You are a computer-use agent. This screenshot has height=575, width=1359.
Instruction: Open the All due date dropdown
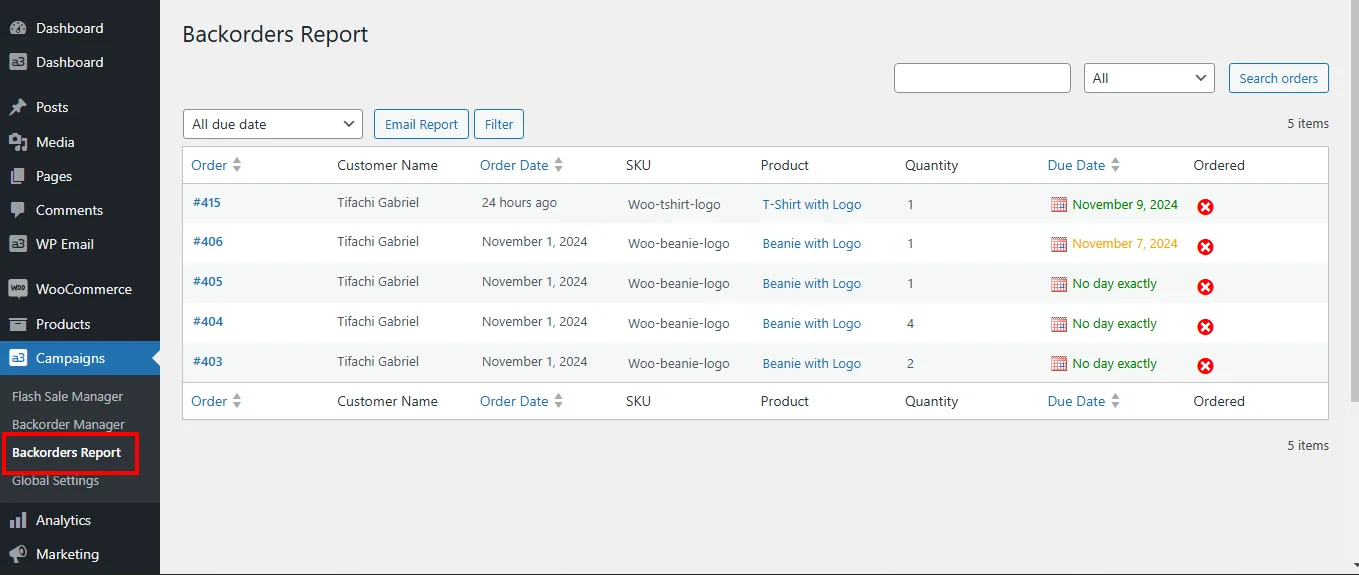(x=273, y=124)
